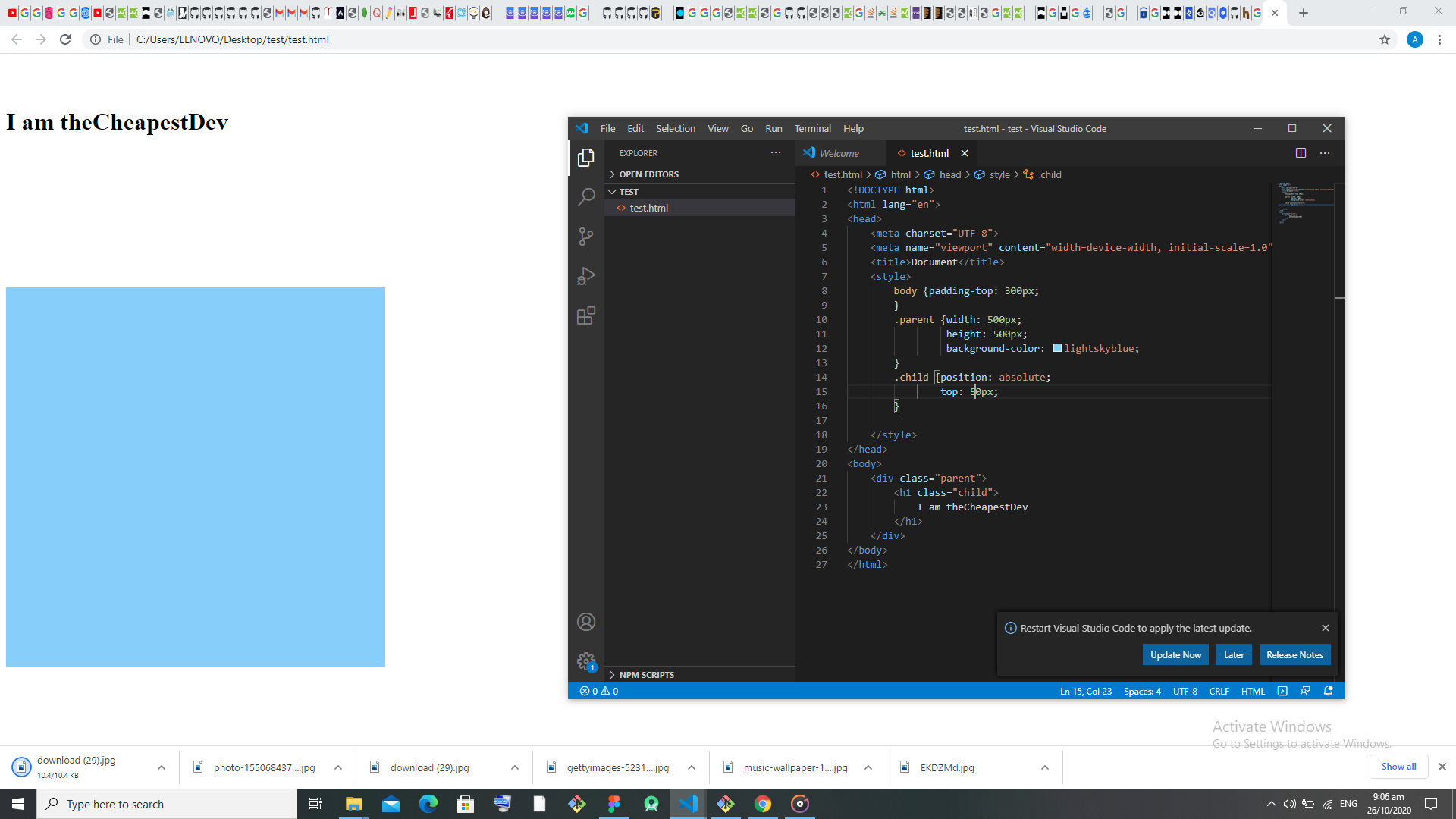Viewport: 1456px width, 819px height.
Task: Open the Selection menu
Action: [x=675, y=129]
